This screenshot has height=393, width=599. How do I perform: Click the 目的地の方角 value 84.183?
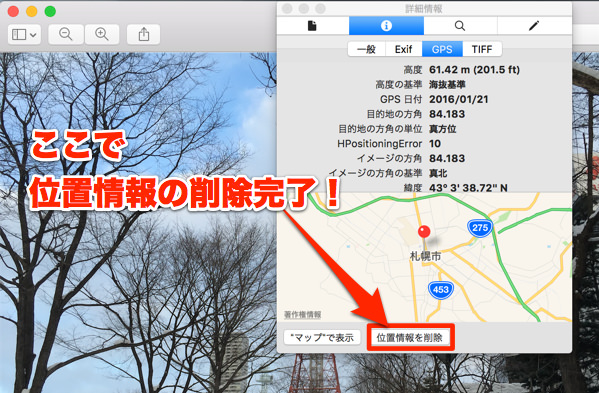(x=447, y=114)
